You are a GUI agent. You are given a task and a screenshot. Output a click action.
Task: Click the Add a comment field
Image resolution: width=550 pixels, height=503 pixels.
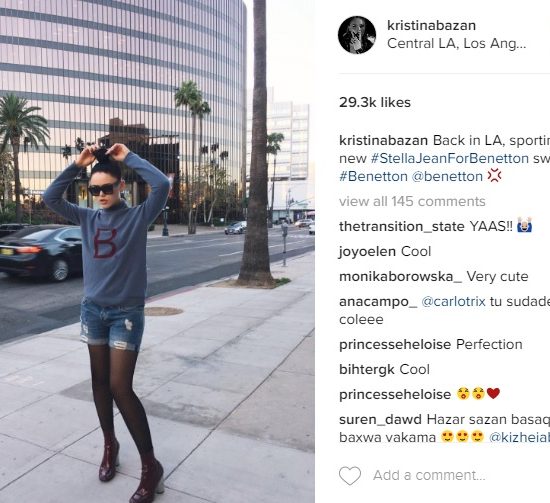point(429,475)
